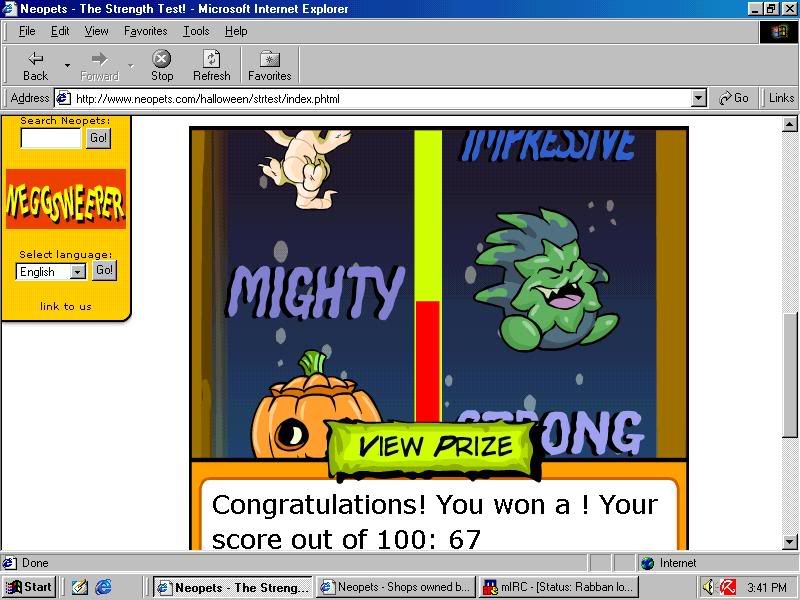The width and height of the screenshot is (800, 600).
Task: Open the Windows Start menu
Action: coord(30,587)
